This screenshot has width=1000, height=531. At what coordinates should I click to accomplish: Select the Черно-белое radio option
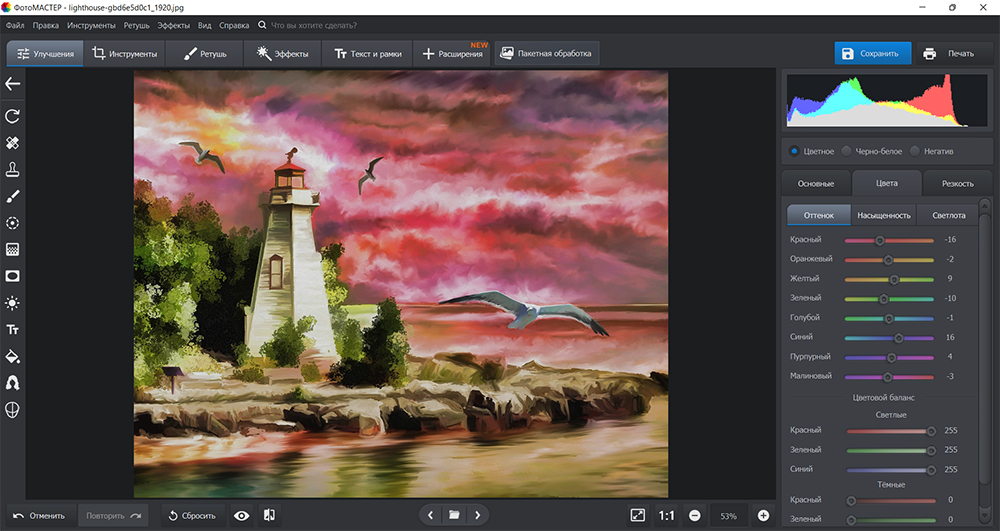(847, 151)
